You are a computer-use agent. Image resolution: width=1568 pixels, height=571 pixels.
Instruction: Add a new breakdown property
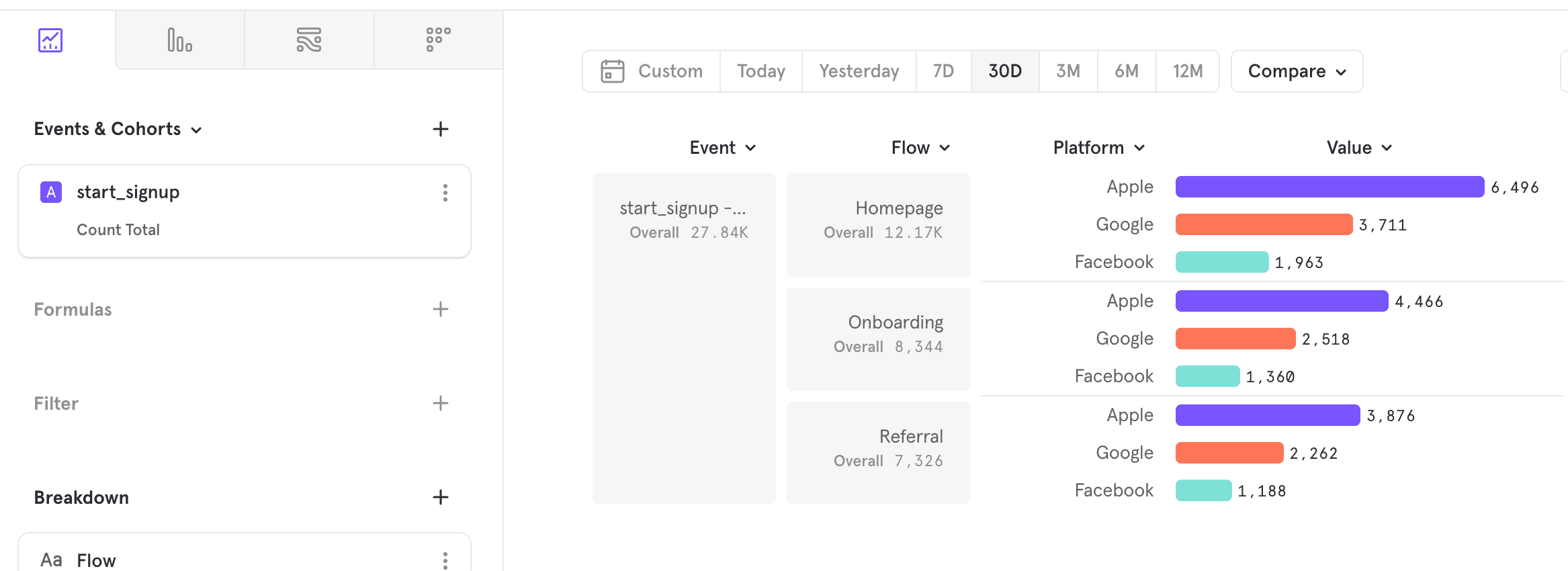440,497
